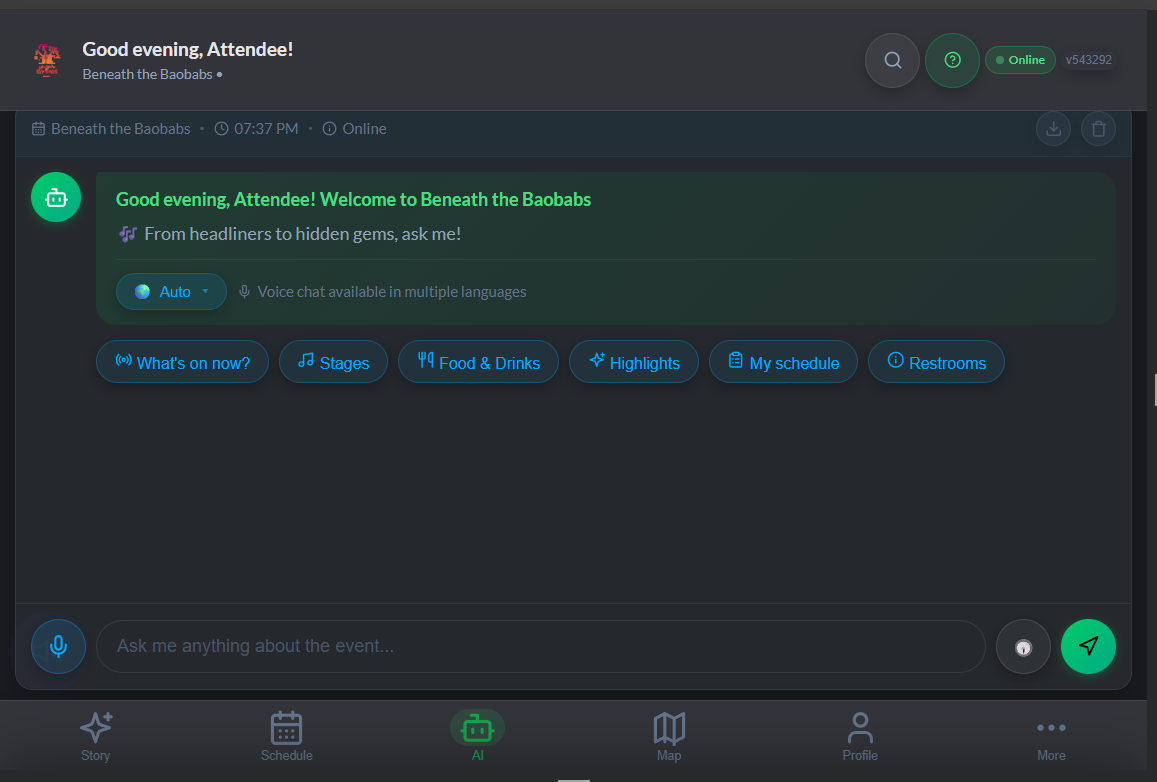Click the Ask me anything input field
Image resolution: width=1157 pixels, height=782 pixels.
point(540,646)
